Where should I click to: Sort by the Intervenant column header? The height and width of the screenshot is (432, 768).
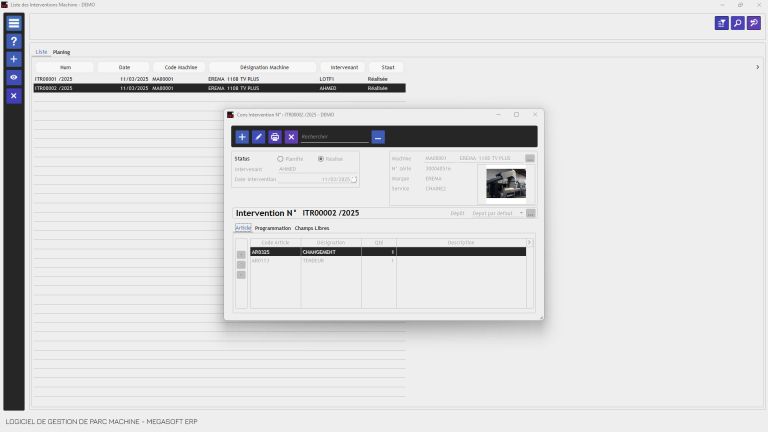(344, 67)
